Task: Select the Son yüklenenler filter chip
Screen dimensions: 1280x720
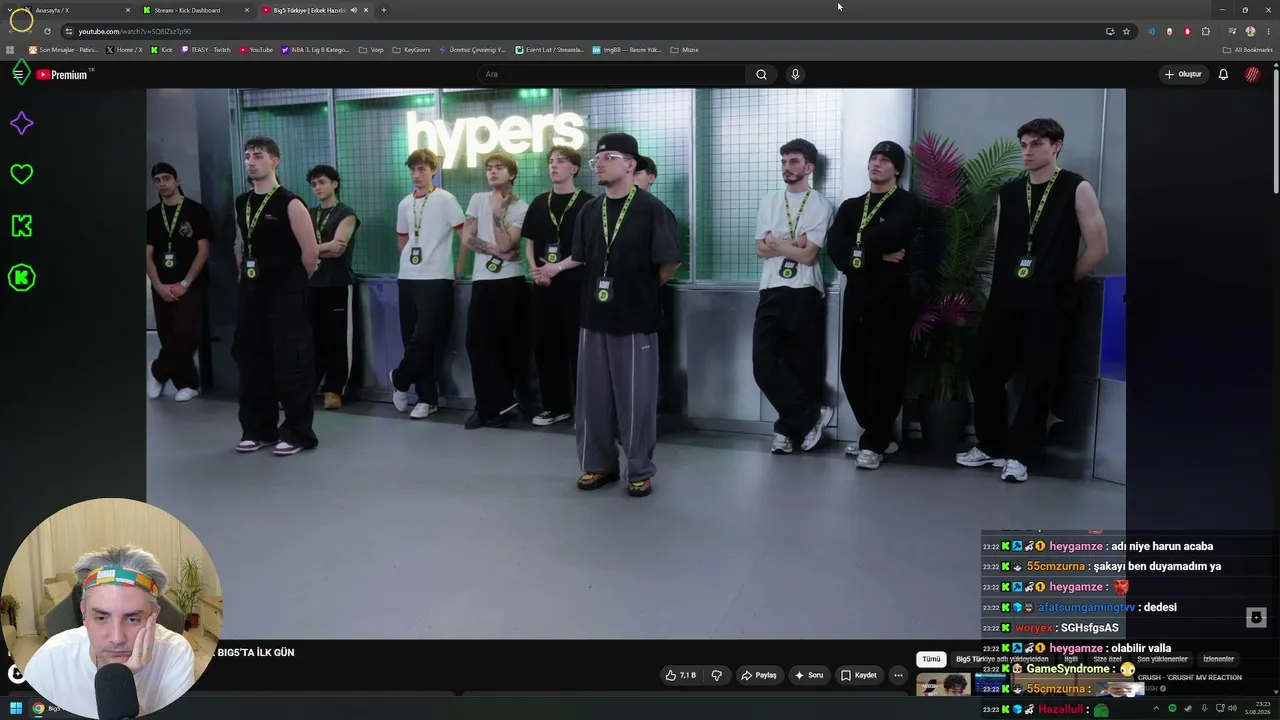Action: (1162, 660)
